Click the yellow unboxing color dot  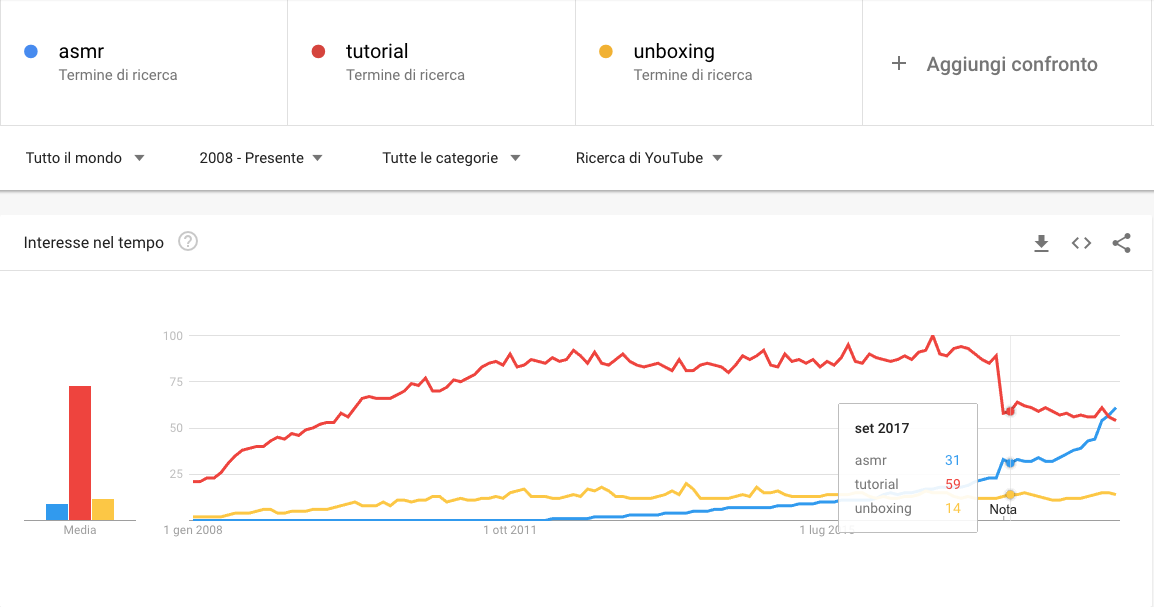[606, 52]
